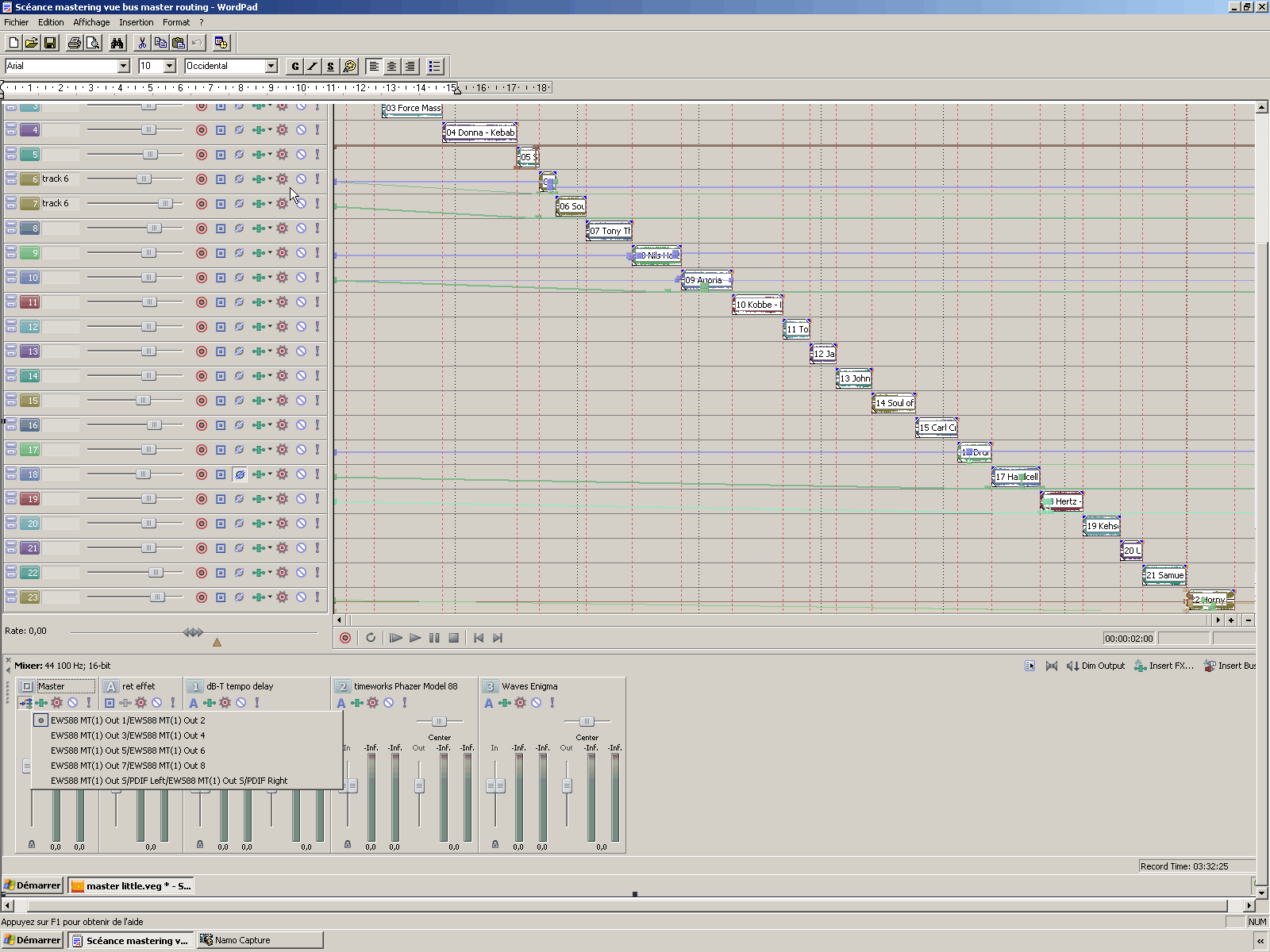The height and width of the screenshot is (952, 1270).
Task: Minimize the track 16 header
Action: [x=11, y=422]
